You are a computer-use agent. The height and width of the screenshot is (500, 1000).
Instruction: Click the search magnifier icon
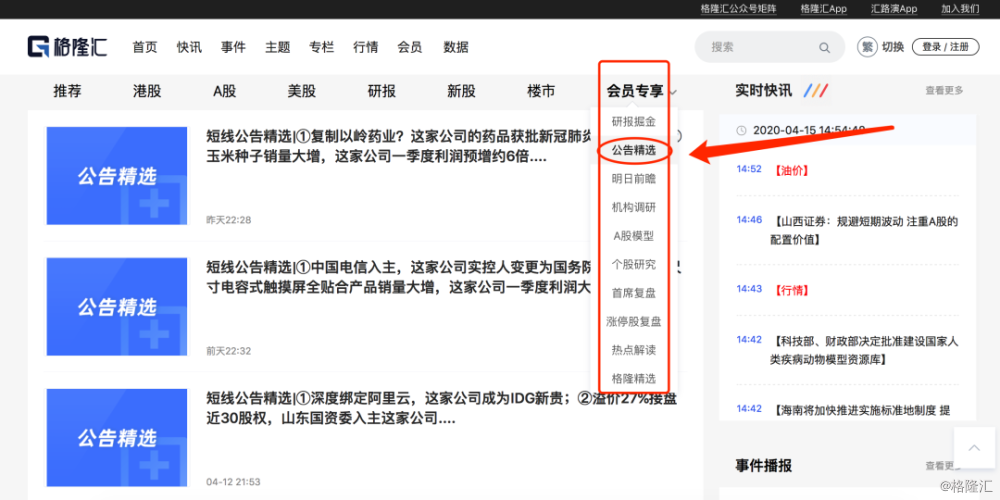(825, 47)
